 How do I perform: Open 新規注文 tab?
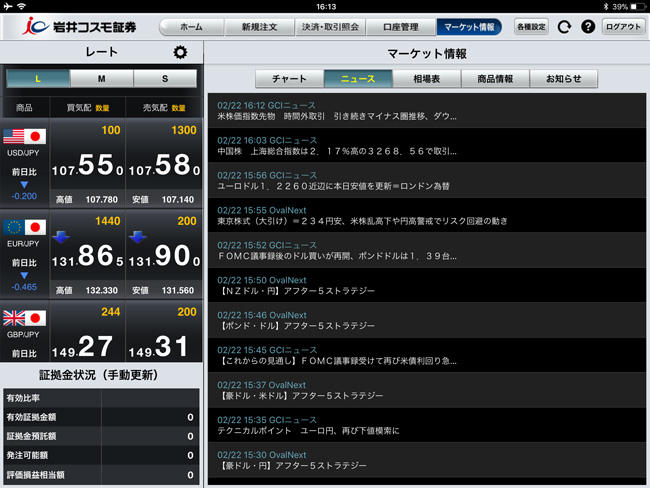(x=260, y=27)
